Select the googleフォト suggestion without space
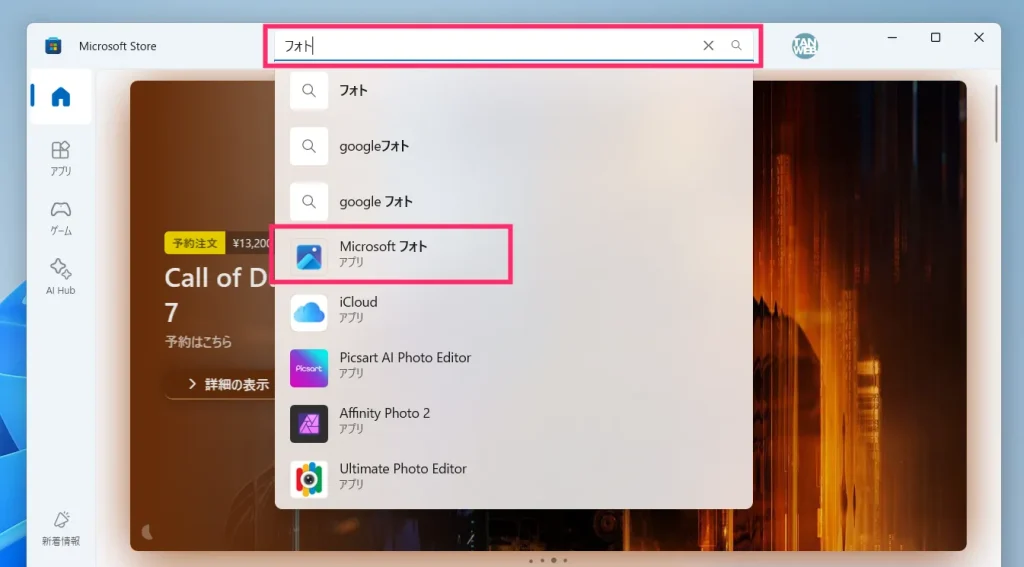1024x567 pixels. [513, 146]
